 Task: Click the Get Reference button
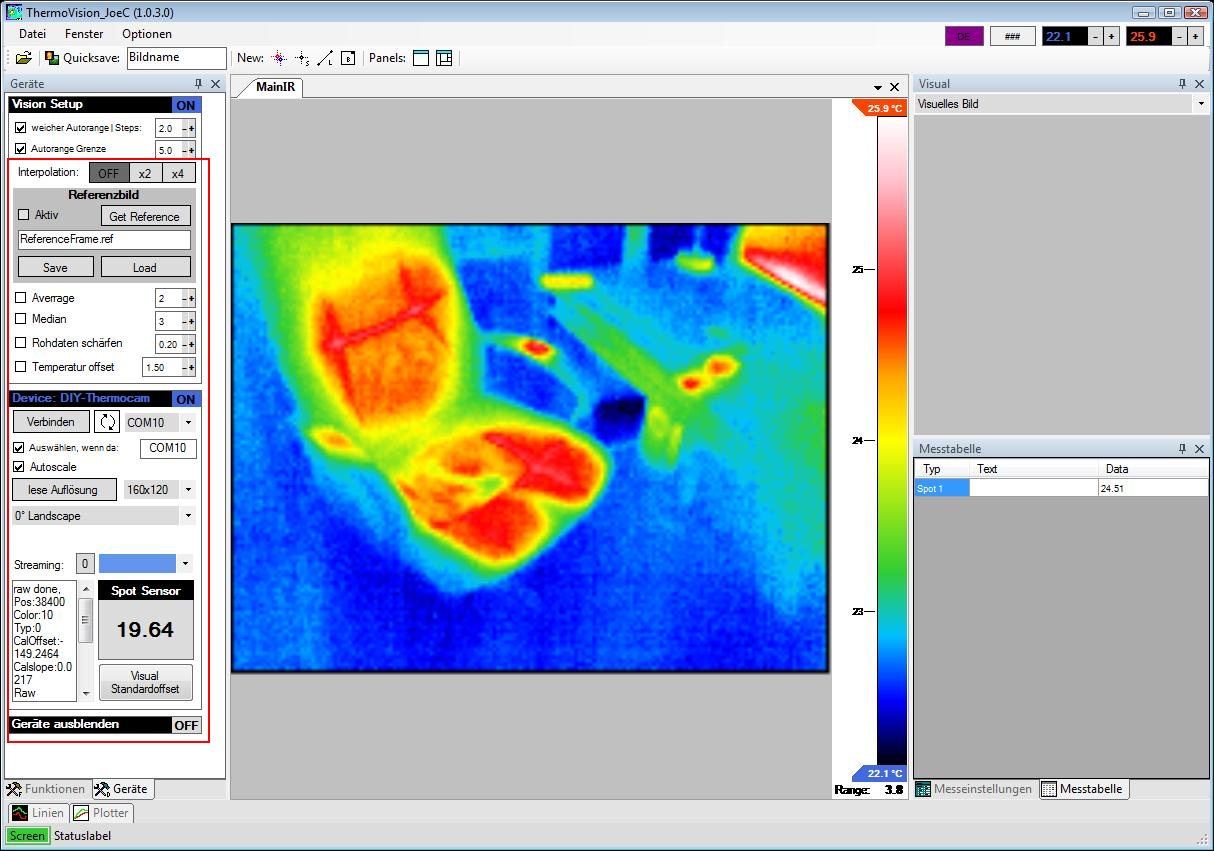(145, 216)
